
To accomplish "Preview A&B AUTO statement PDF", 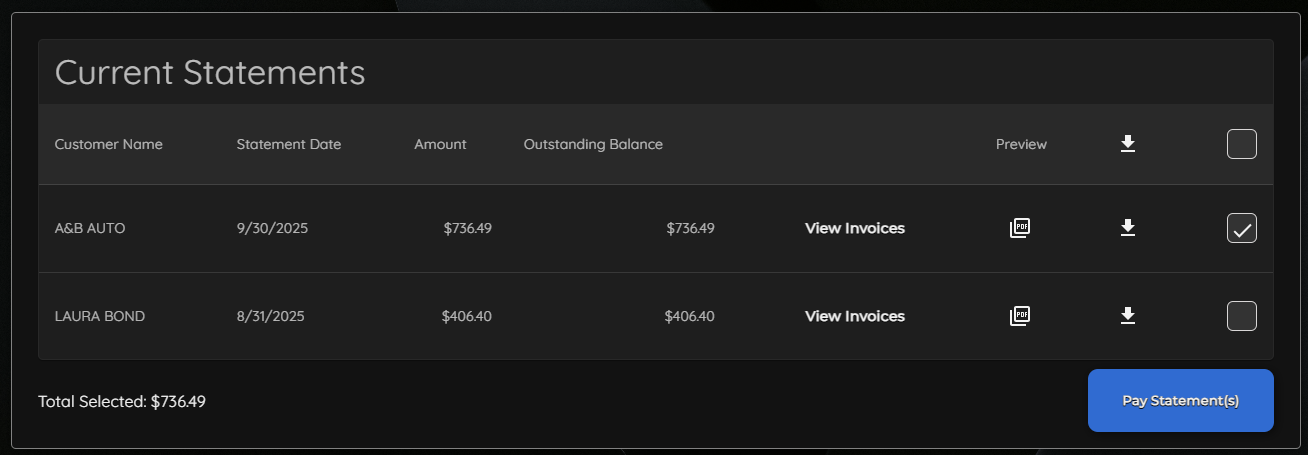I will click(1020, 228).
